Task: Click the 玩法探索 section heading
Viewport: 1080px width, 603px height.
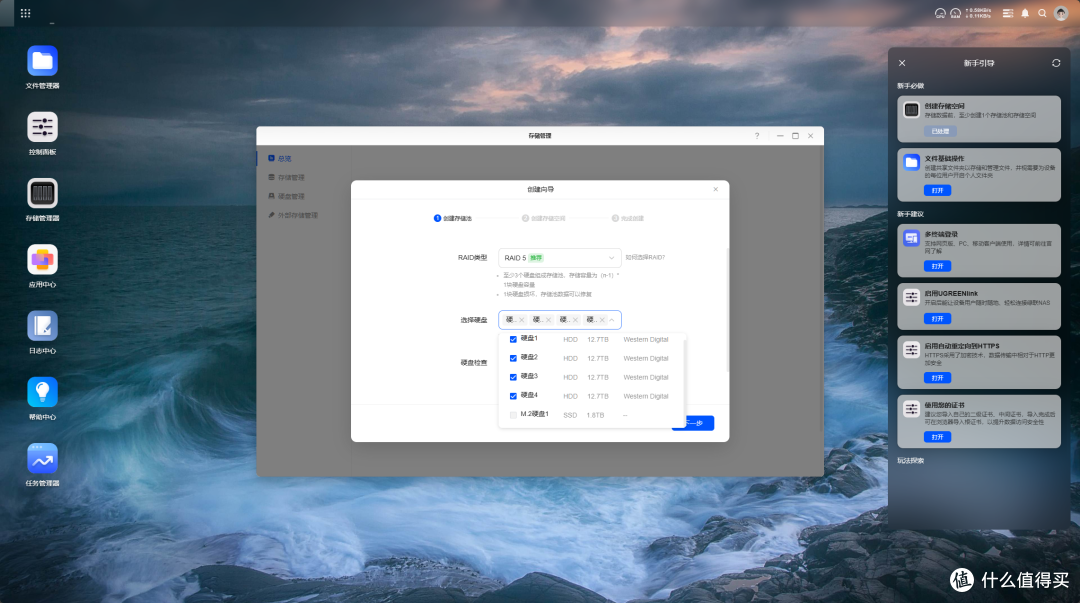Action: coord(911,461)
